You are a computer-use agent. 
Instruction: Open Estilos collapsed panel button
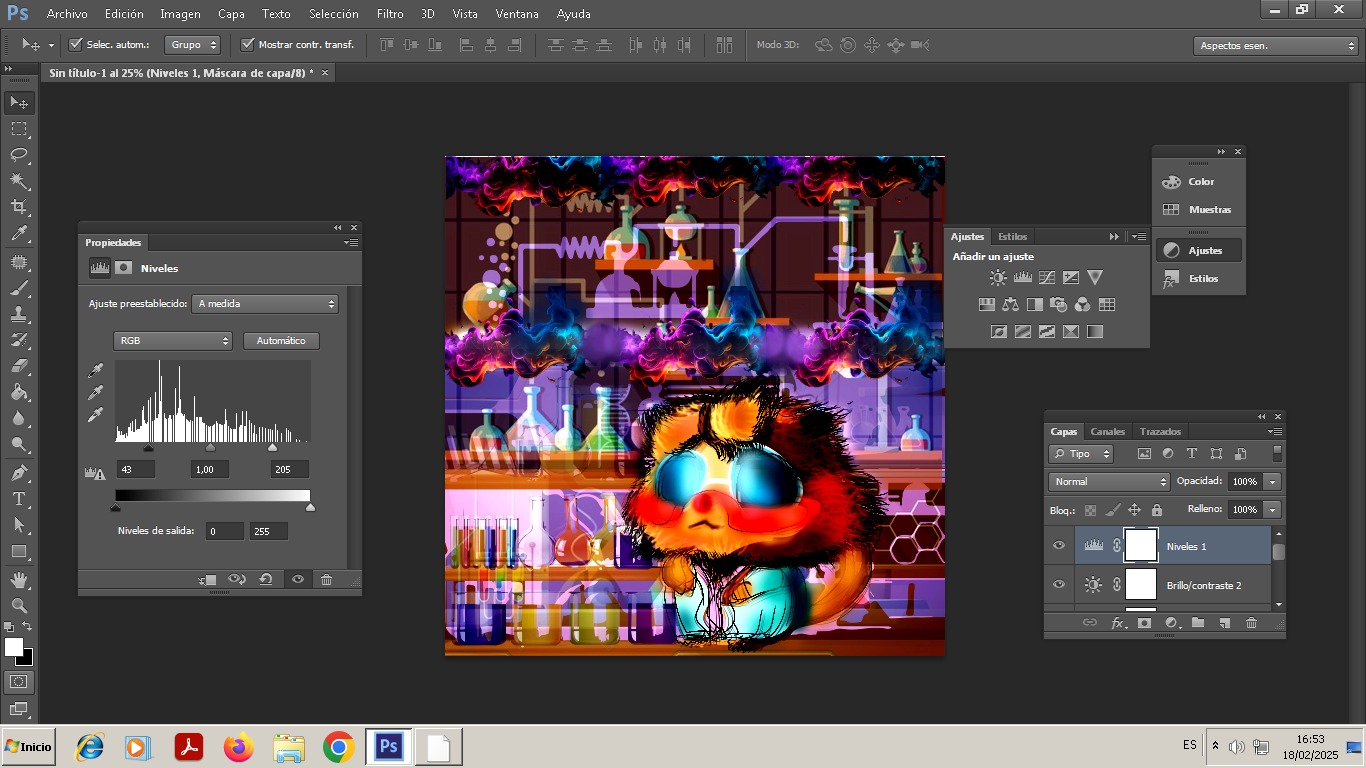[1200, 279]
